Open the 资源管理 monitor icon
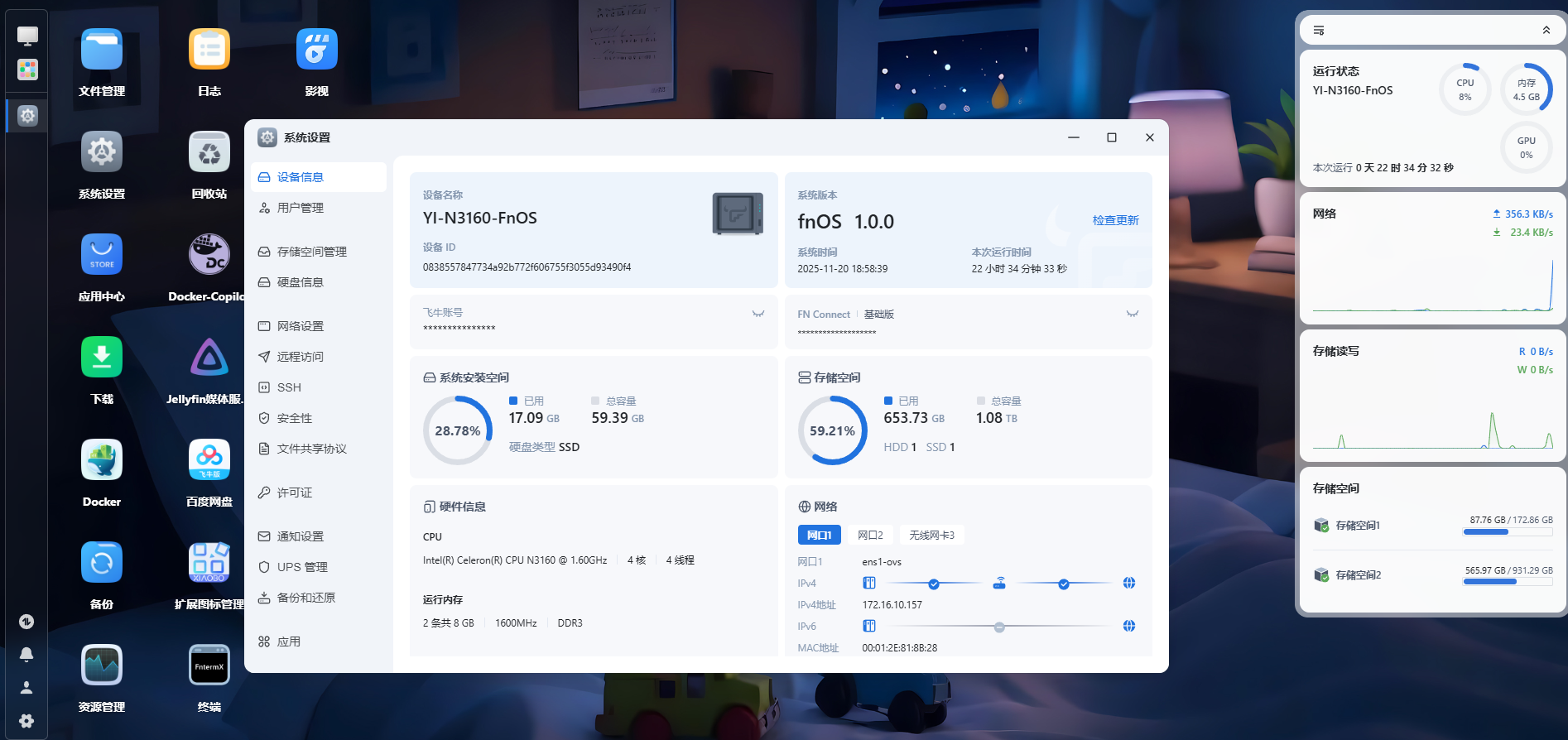The image size is (1568, 740). coord(102,666)
